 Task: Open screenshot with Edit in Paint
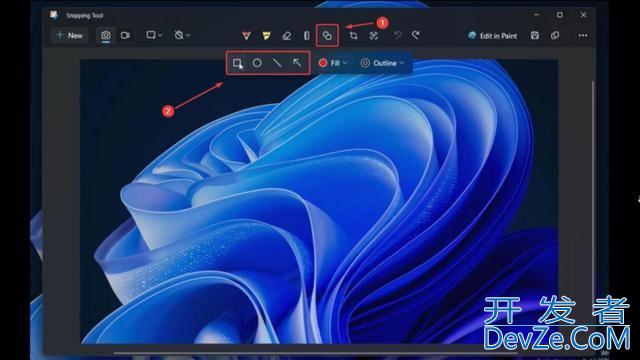493,36
